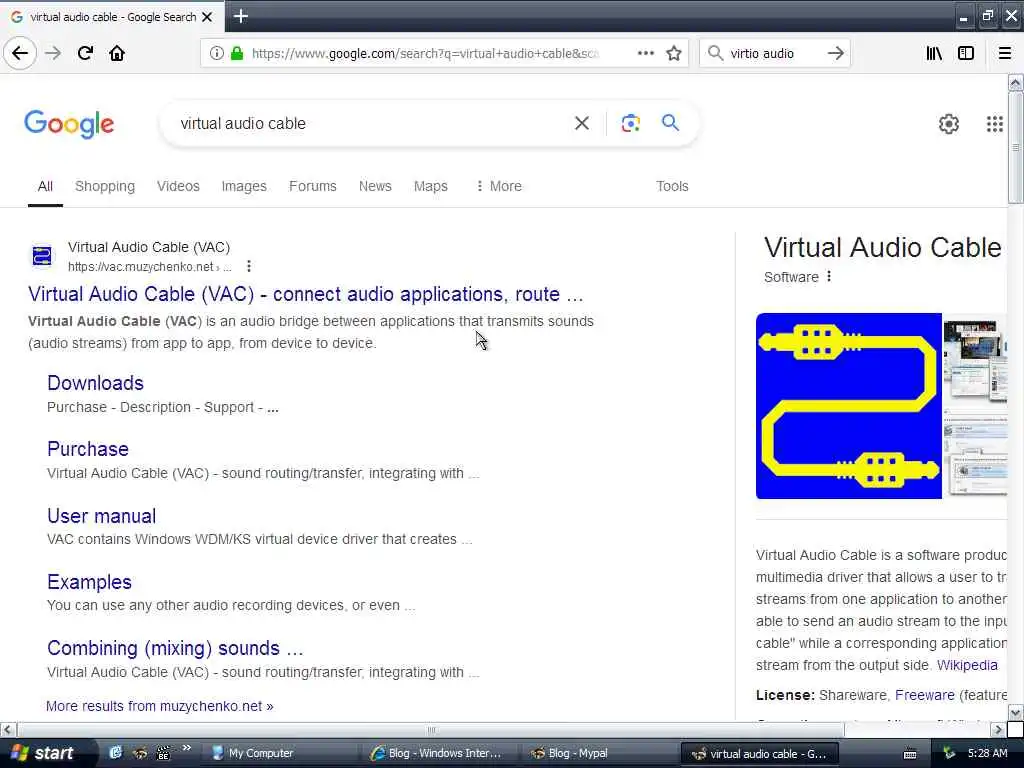Click the blue Google search magnifier button

point(670,122)
